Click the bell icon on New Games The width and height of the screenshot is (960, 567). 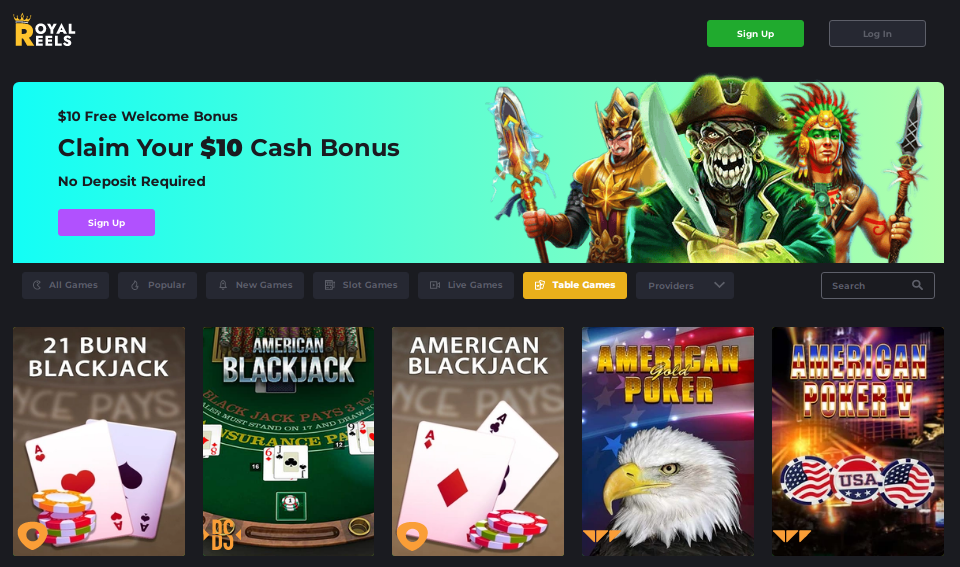point(223,285)
